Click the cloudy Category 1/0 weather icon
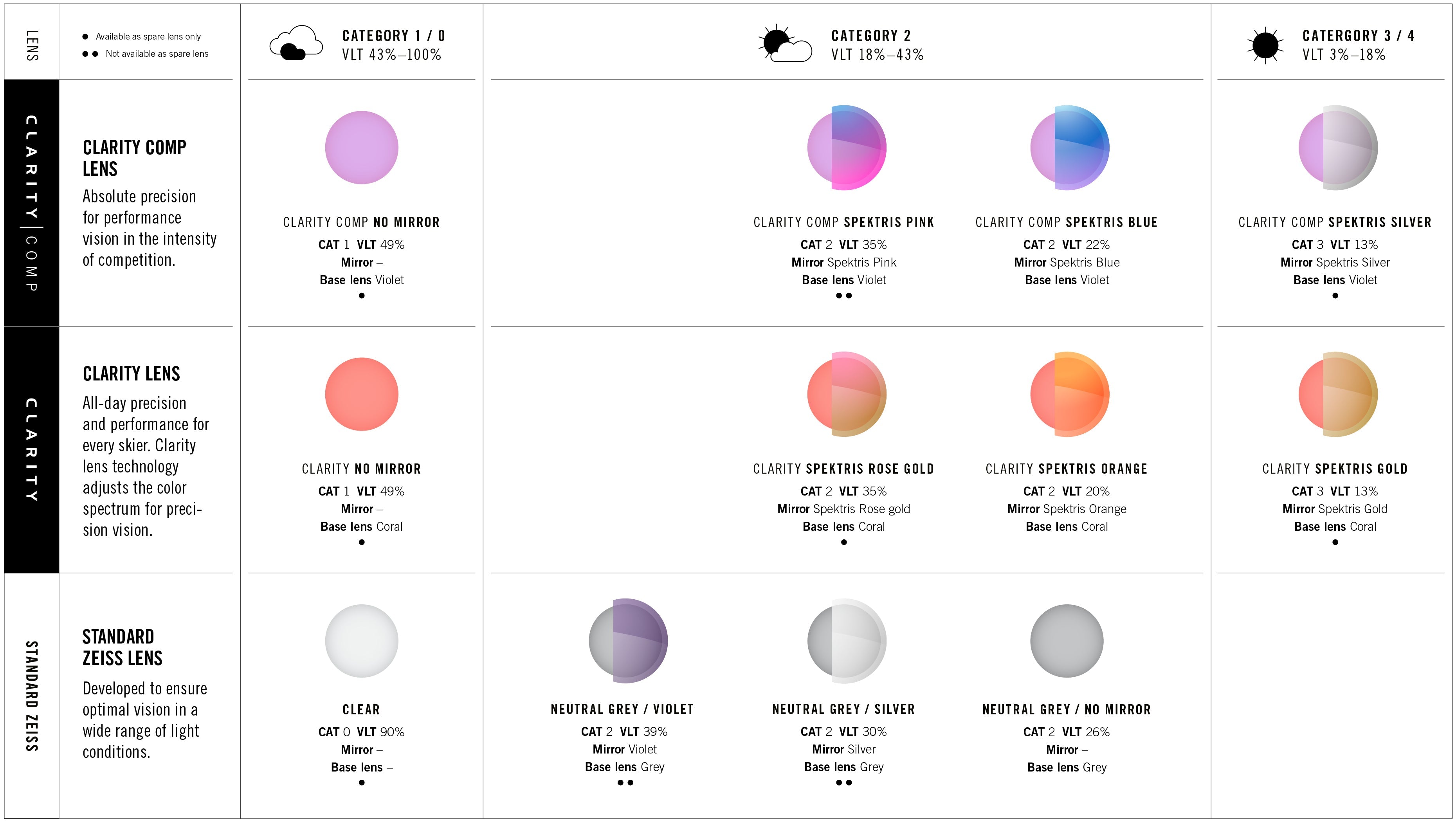Viewport: 1456px width, 822px height. [x=296, y=43]
